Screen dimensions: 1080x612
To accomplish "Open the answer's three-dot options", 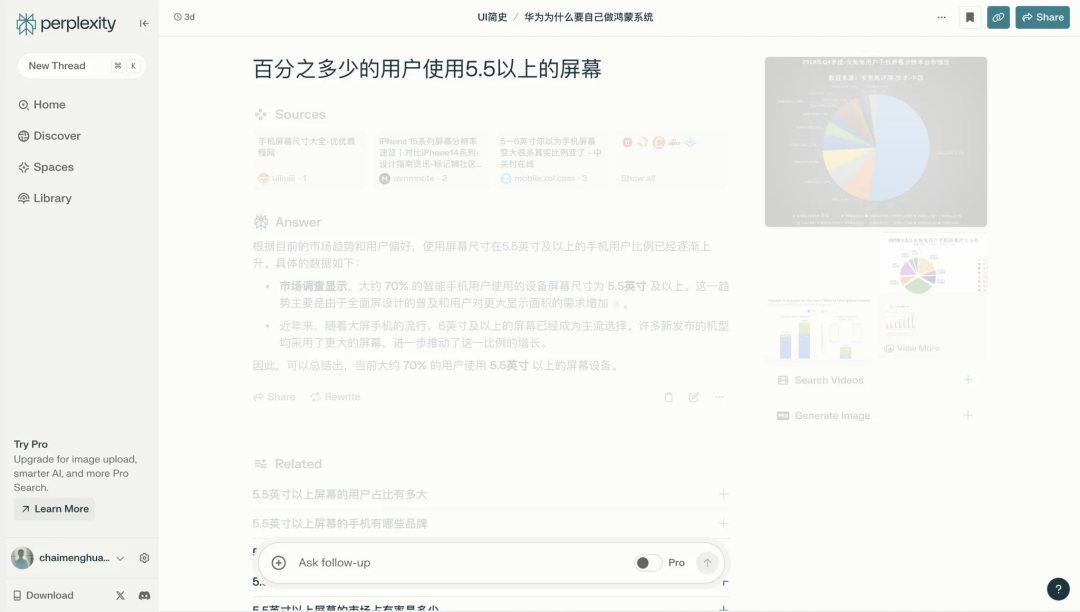I will [719, 397].
